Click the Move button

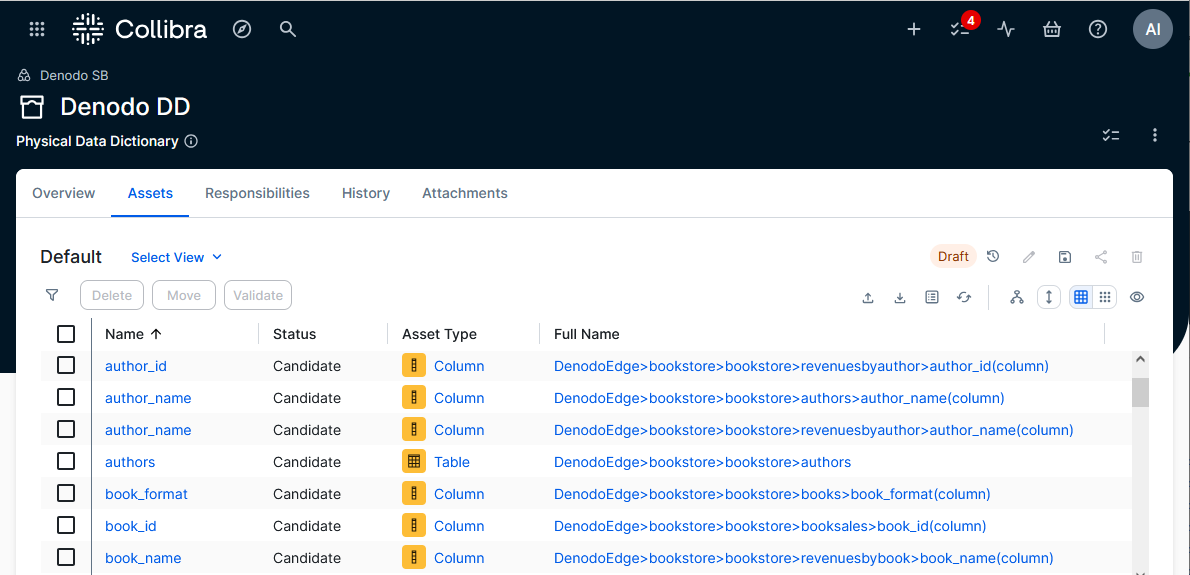(184, 295)
